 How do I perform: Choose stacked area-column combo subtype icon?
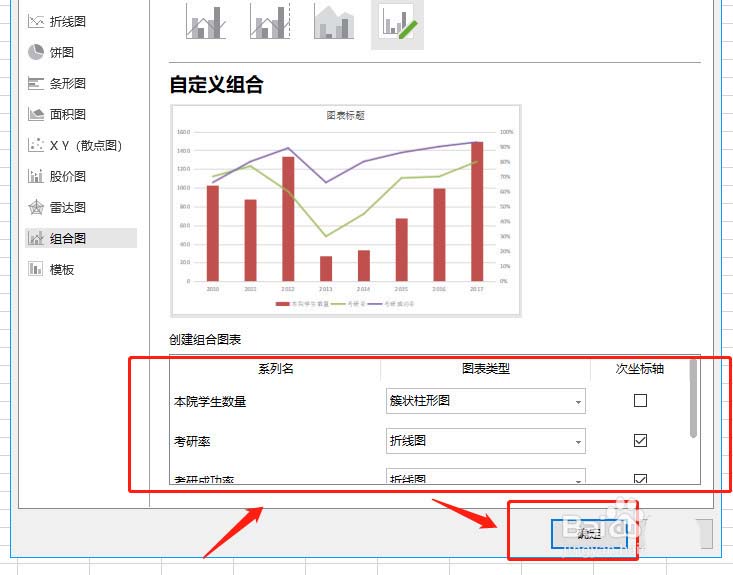coord(334,22)
